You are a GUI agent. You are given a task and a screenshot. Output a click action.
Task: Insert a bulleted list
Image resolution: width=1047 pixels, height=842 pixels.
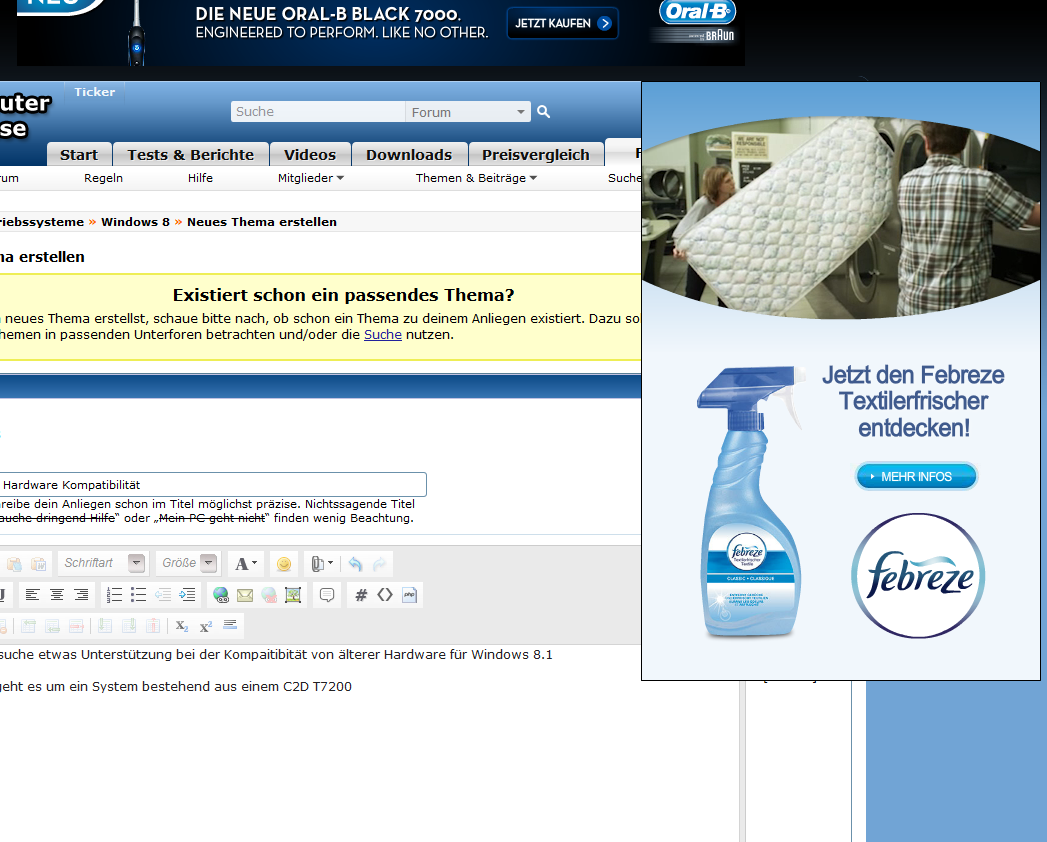pyautogui.click(x=138, y=594)
